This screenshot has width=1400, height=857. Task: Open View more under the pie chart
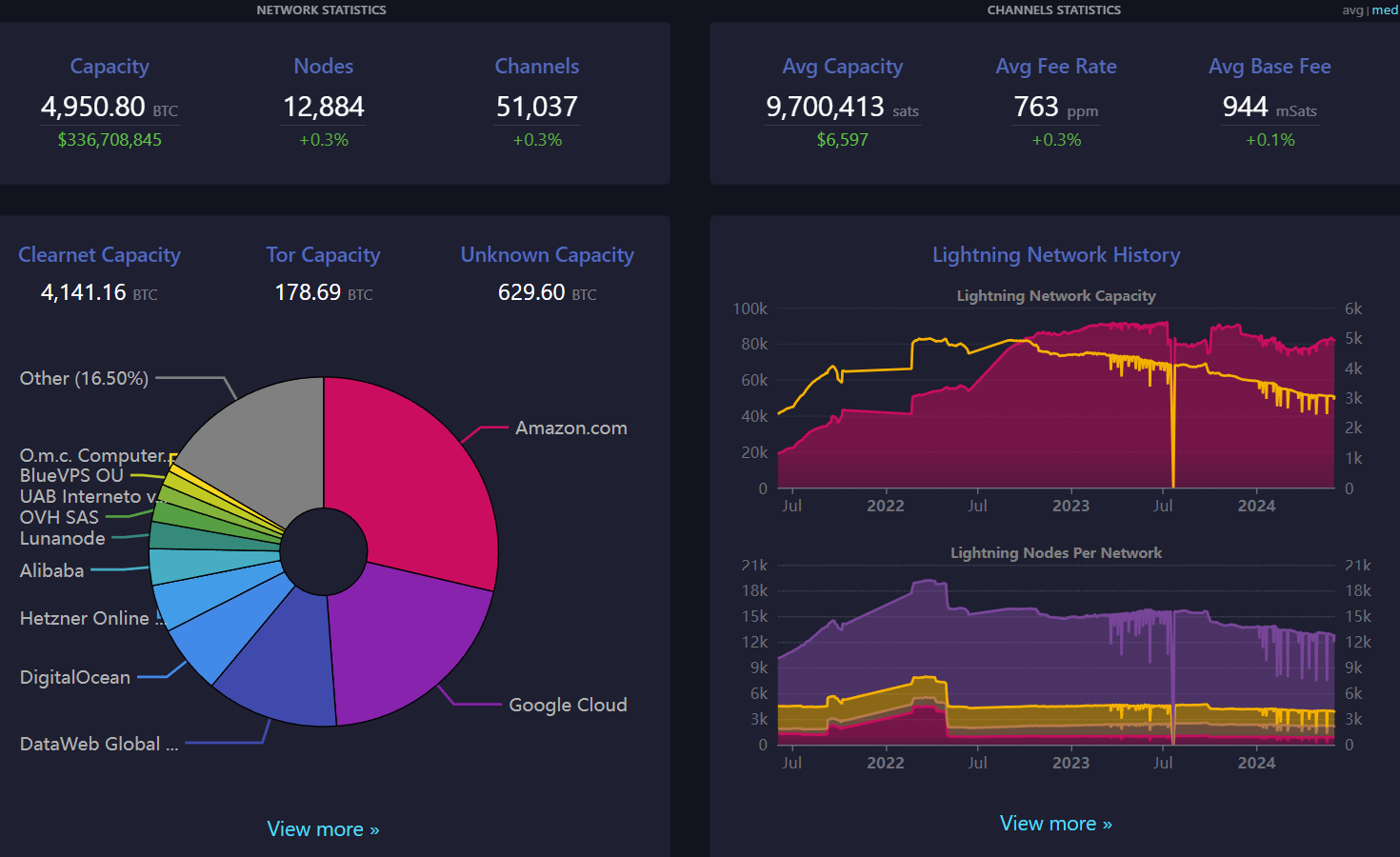323,829
